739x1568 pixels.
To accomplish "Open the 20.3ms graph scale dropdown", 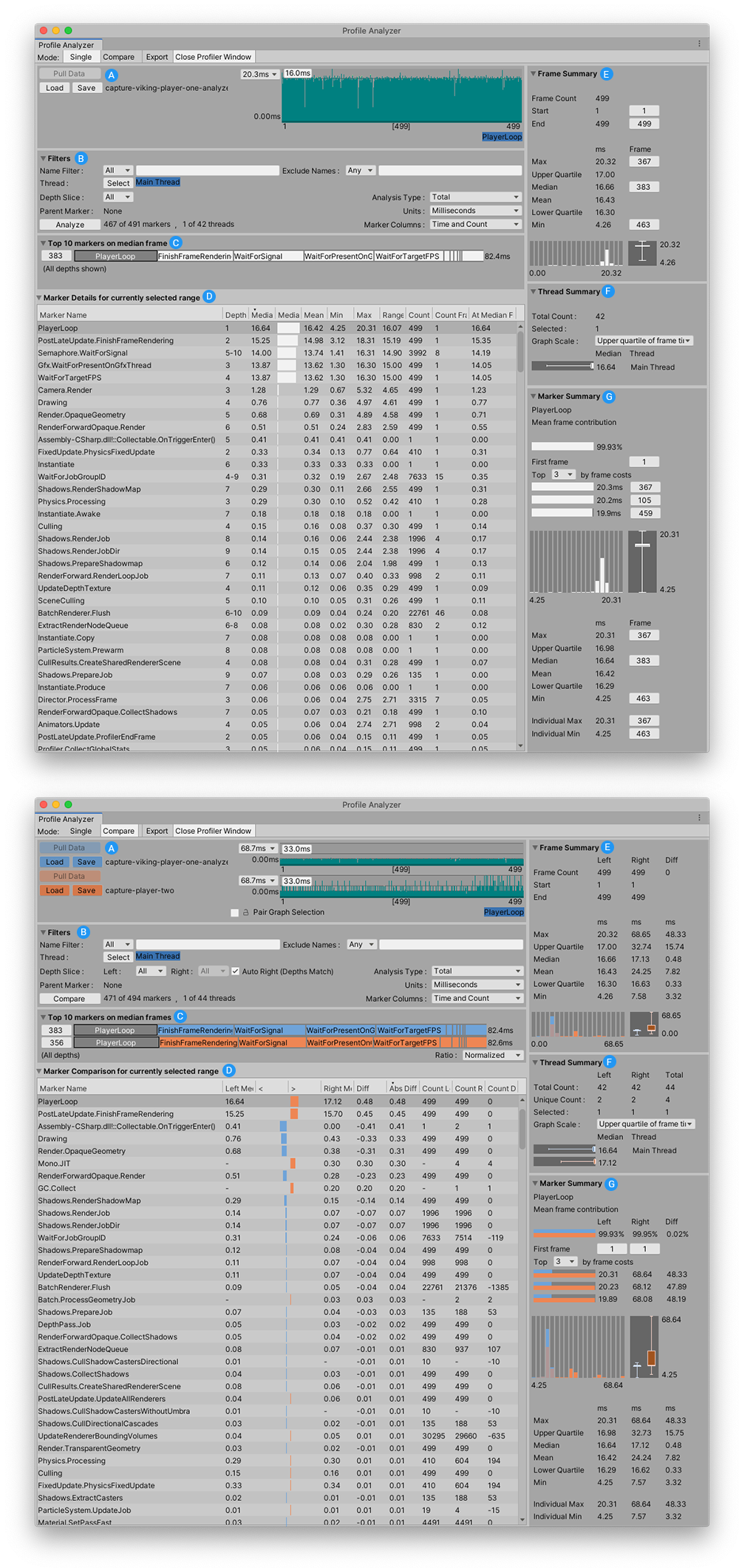I will tap(259, 75).
